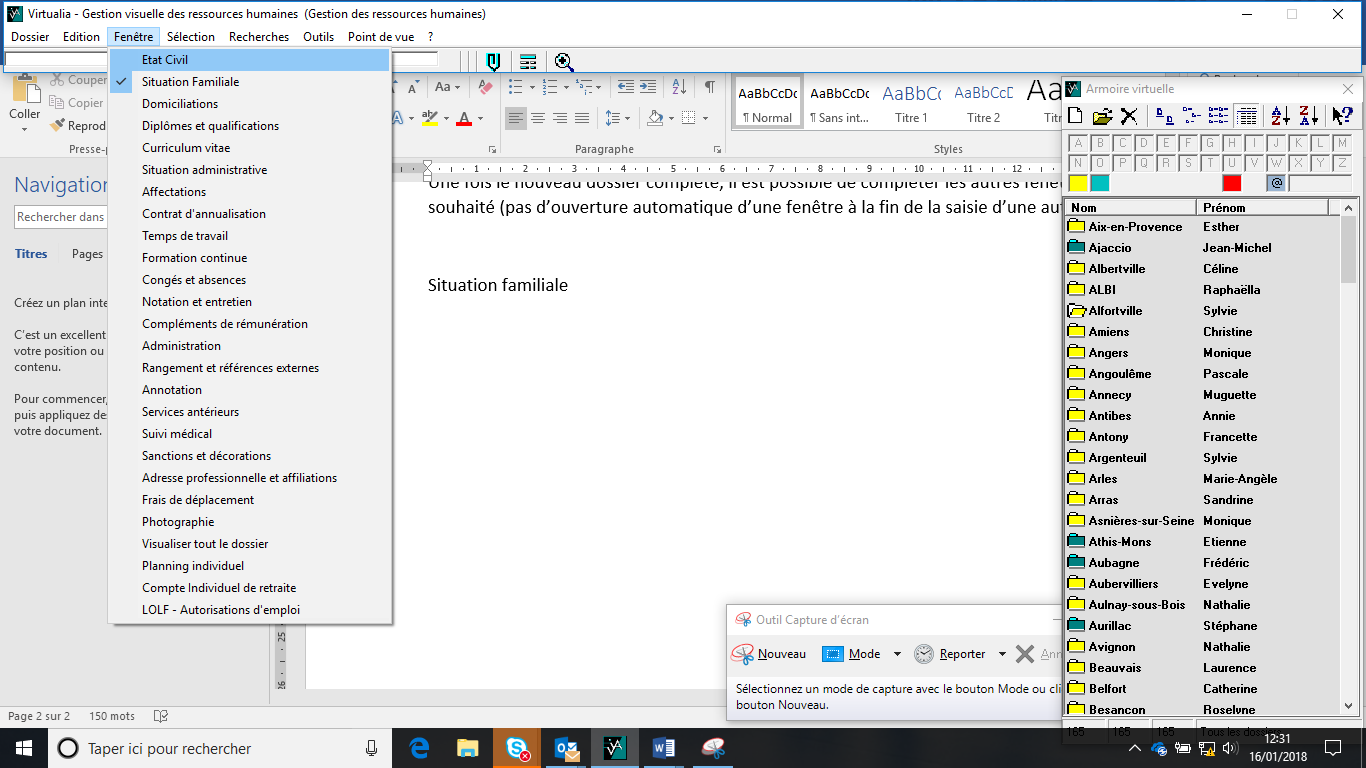Apply the Titre 1 style
This screenshot has height=768, width=1366.
tap(911, 101)
